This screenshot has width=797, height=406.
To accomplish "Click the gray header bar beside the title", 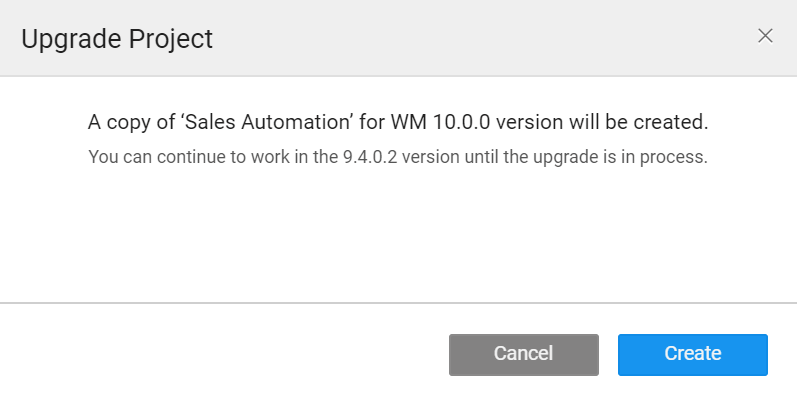I will pyautogui.click(x=480, y=38).
